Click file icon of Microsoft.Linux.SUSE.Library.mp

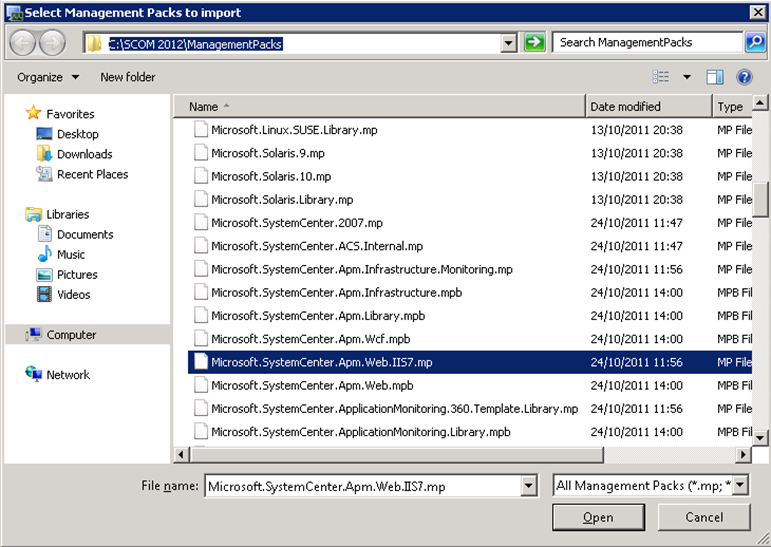click(x=201, y=130)
